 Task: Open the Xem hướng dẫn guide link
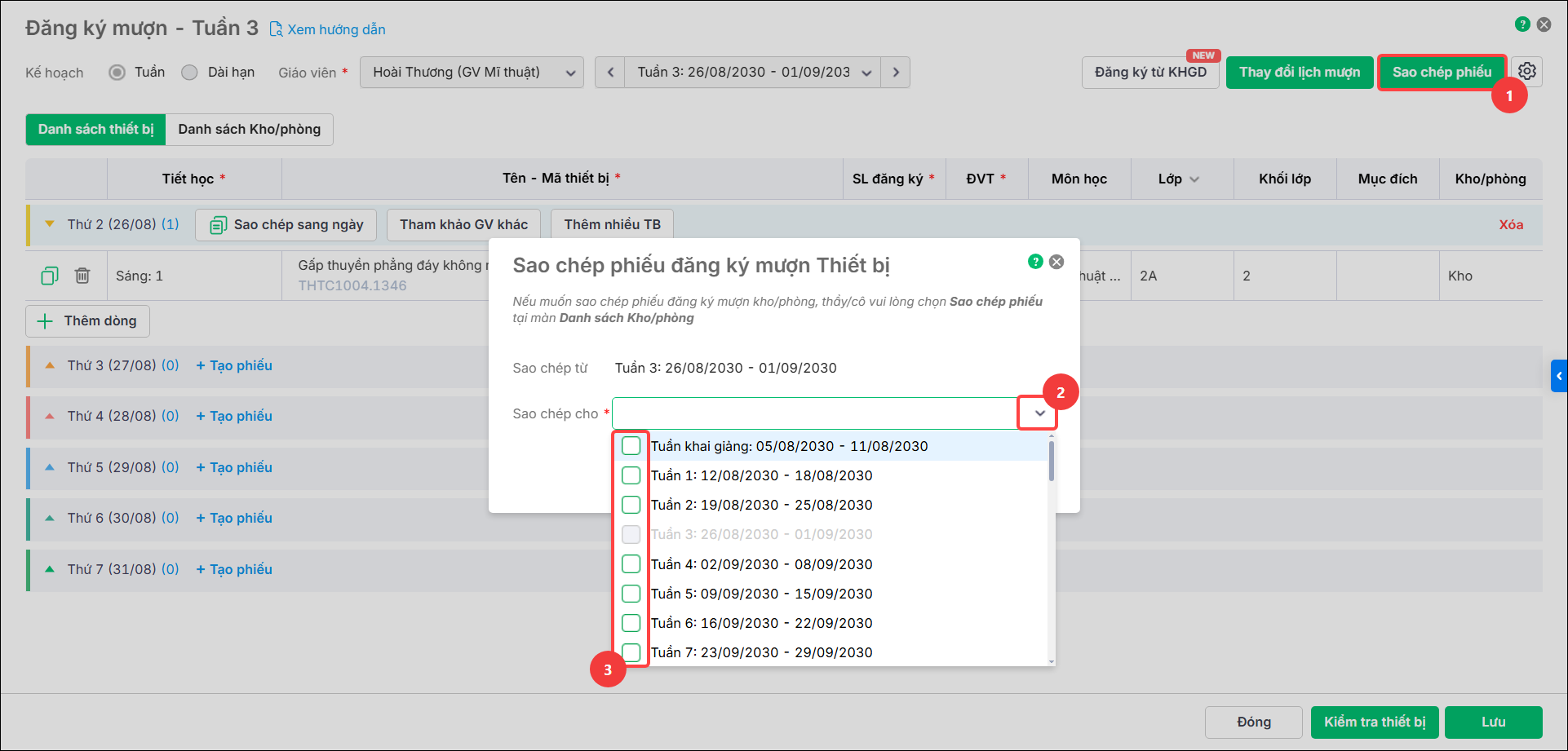[x=328, y=29]
